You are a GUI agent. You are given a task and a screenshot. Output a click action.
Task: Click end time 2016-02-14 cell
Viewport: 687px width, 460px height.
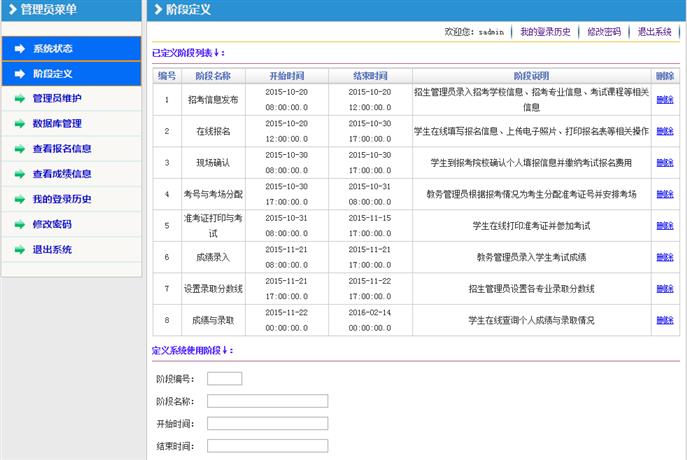point(370,320)
